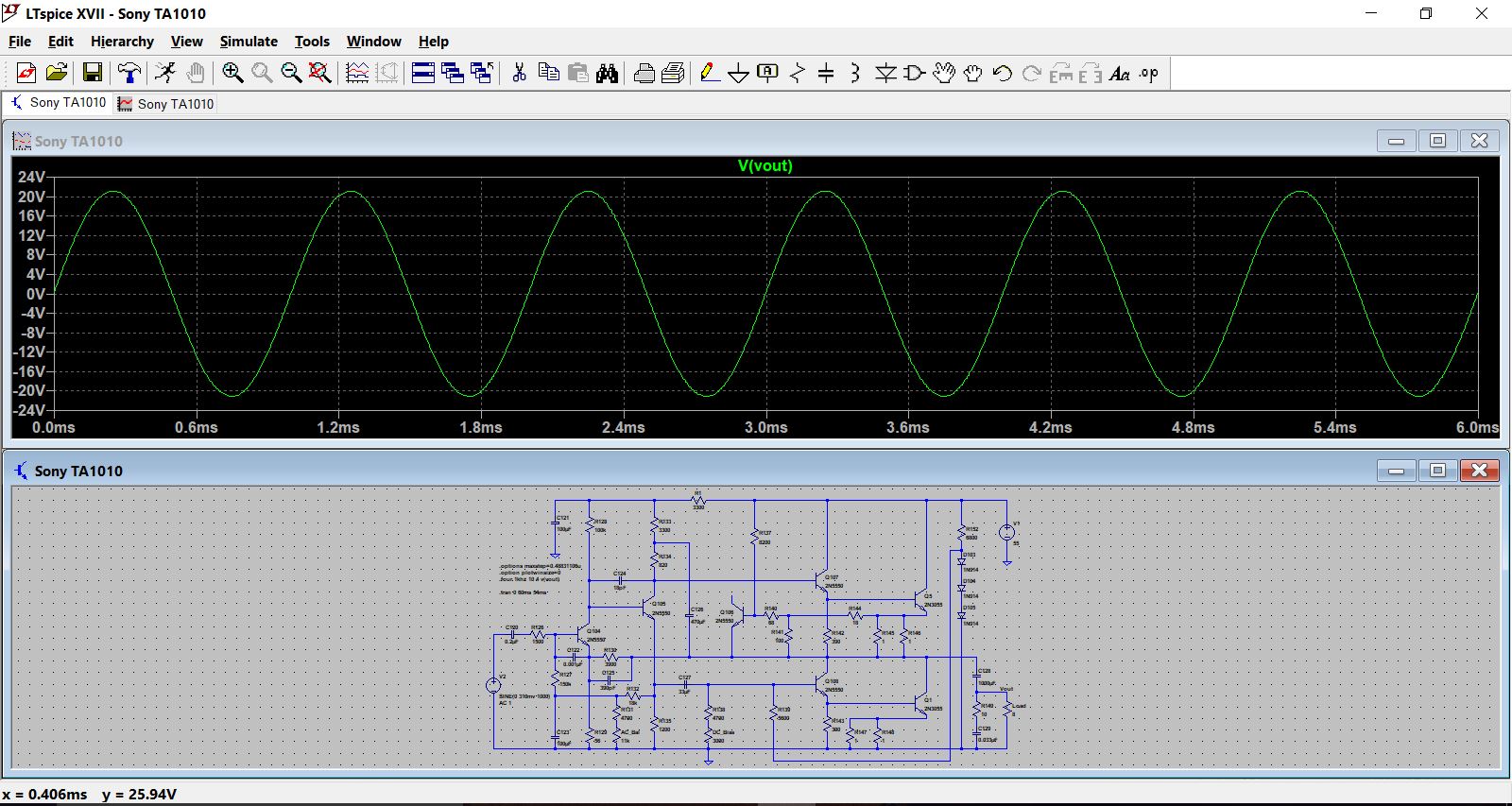The image size is (1512, 806).
Task: Open the Control Panel hammer icon
Action: click(x=129, y=73)
